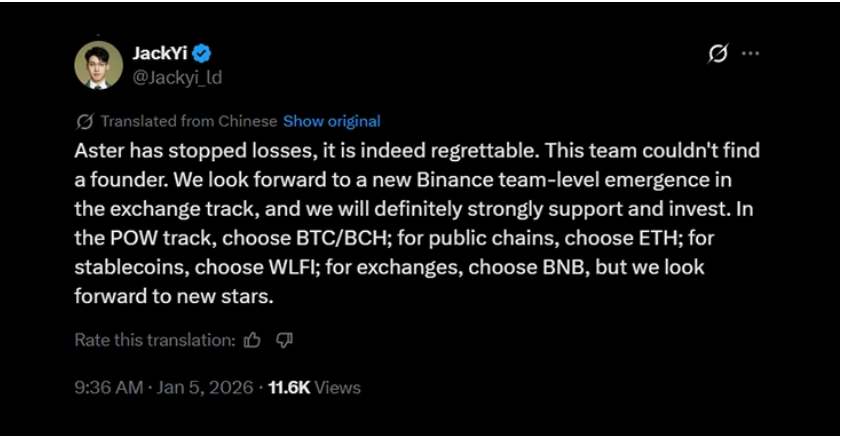Rate the translation with thumbs down

coord(284,340)
